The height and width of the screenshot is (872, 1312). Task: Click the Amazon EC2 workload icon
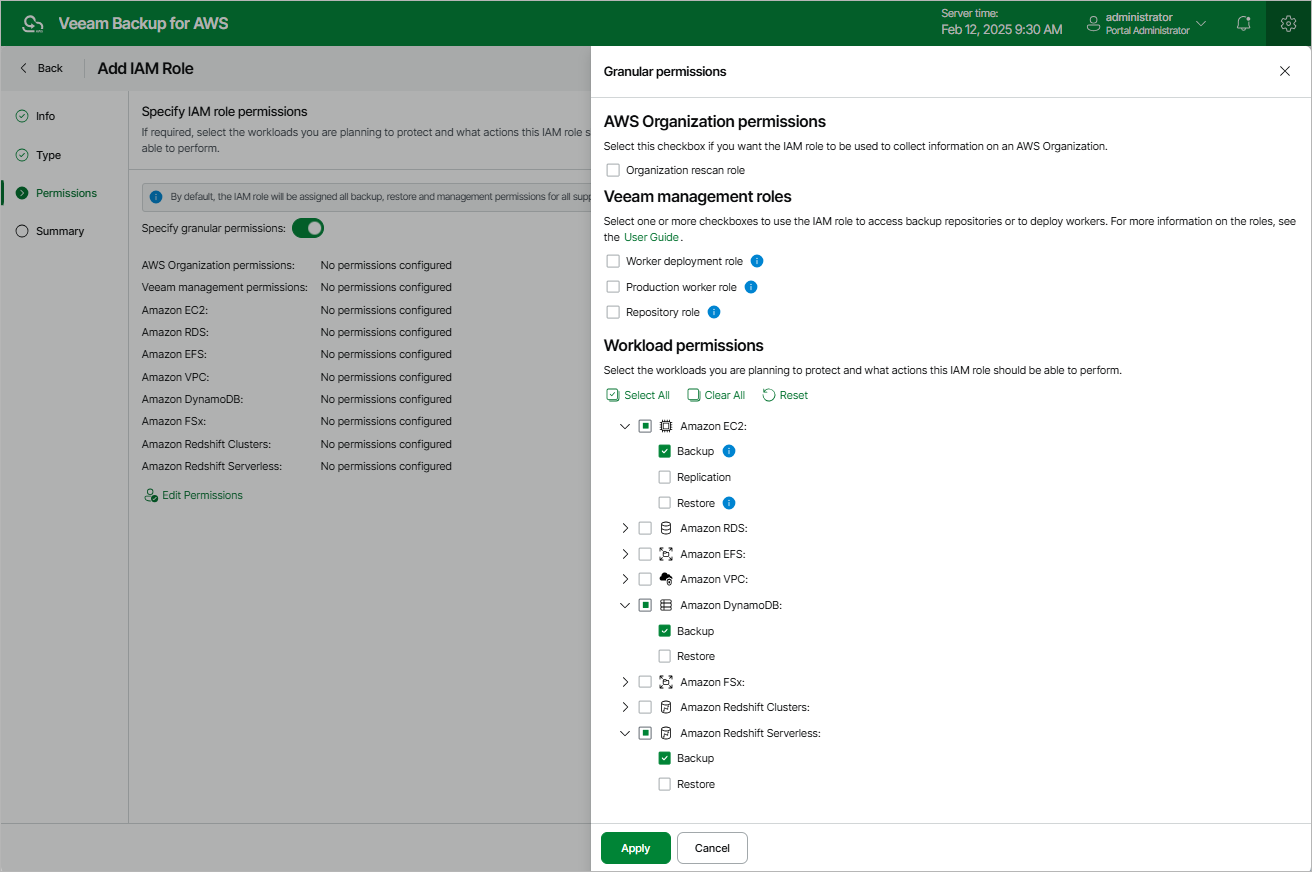666,426
